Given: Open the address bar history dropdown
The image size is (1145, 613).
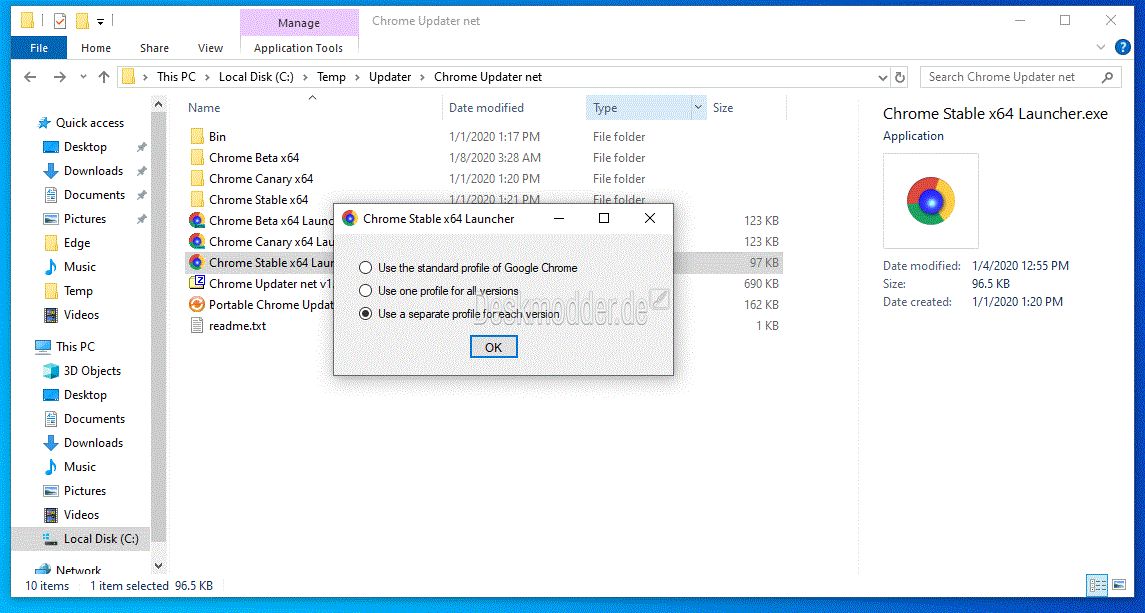Looking at the screenshot, I should (882, 77).
